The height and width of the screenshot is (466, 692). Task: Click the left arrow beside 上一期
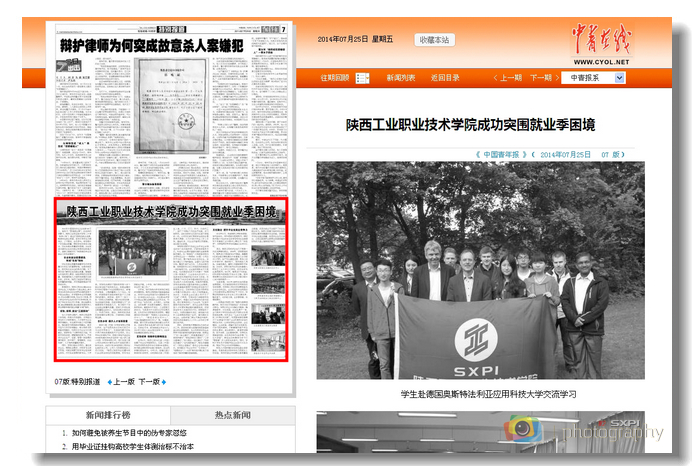pos(496,78)
